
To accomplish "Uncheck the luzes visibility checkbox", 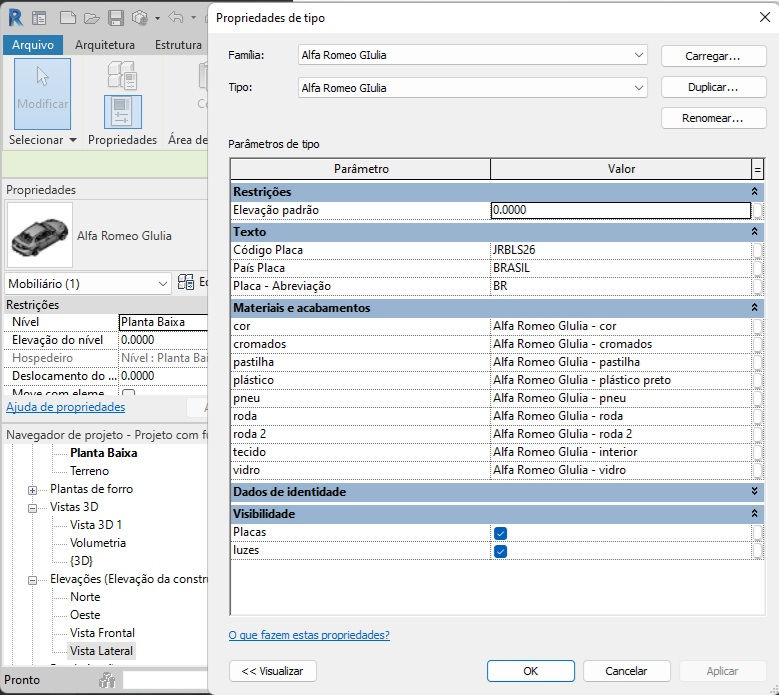I will coord(500,551).
